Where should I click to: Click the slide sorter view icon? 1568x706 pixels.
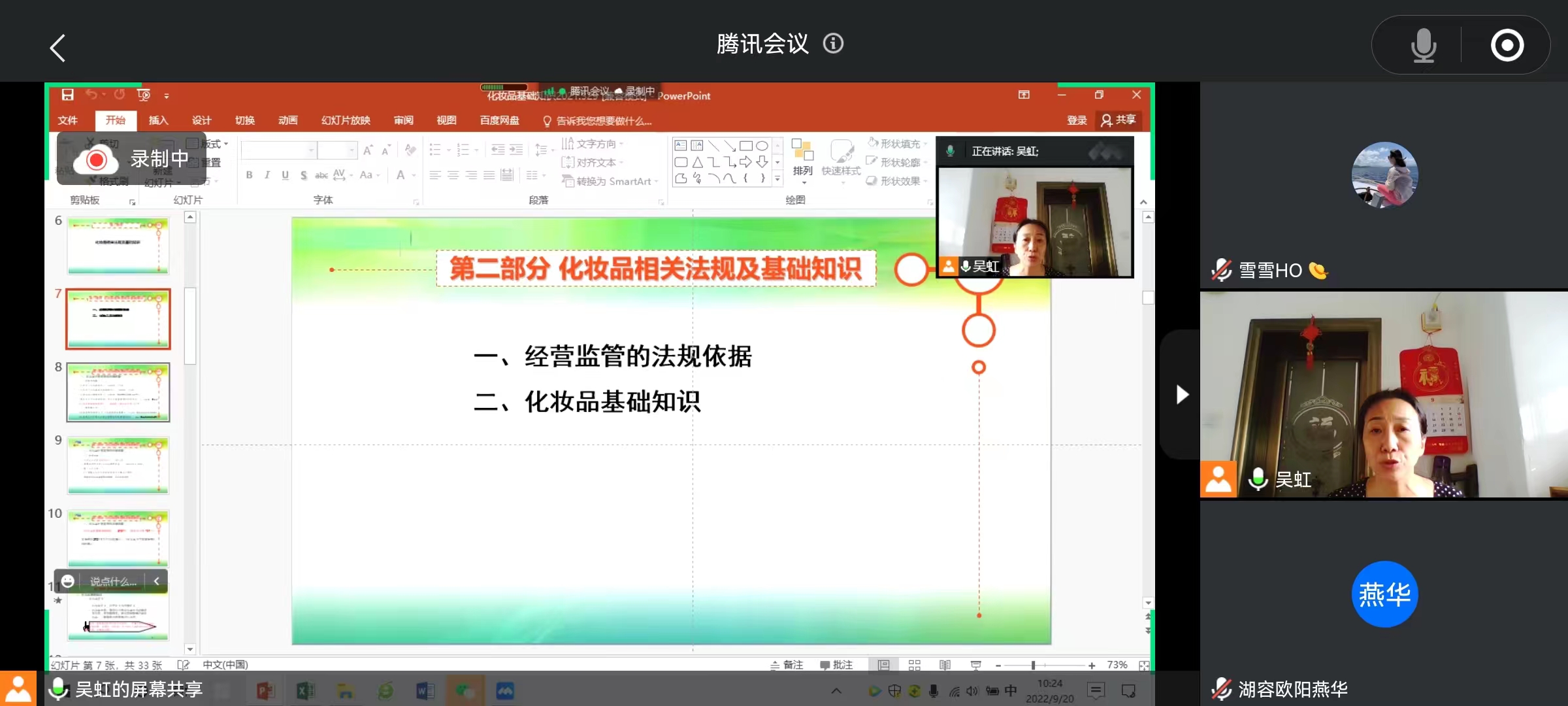click(914, 665)
